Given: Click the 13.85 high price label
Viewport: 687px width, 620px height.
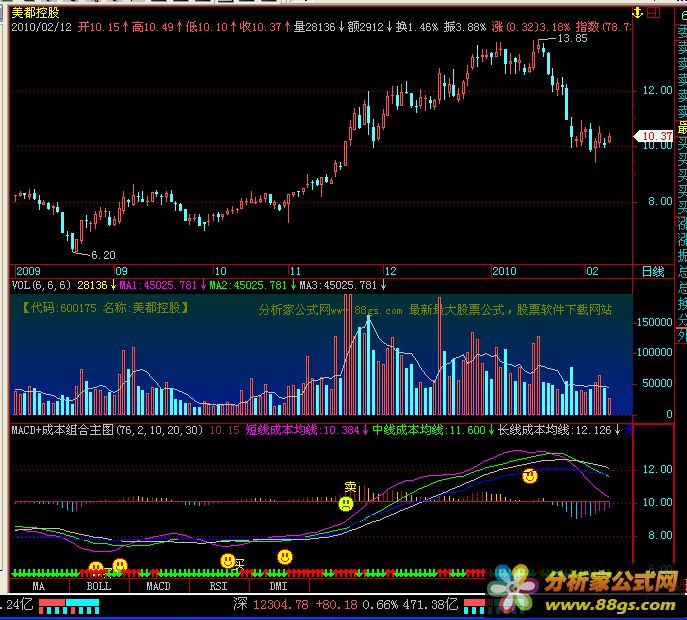Looking at the screenshot, I should point(572,38).
